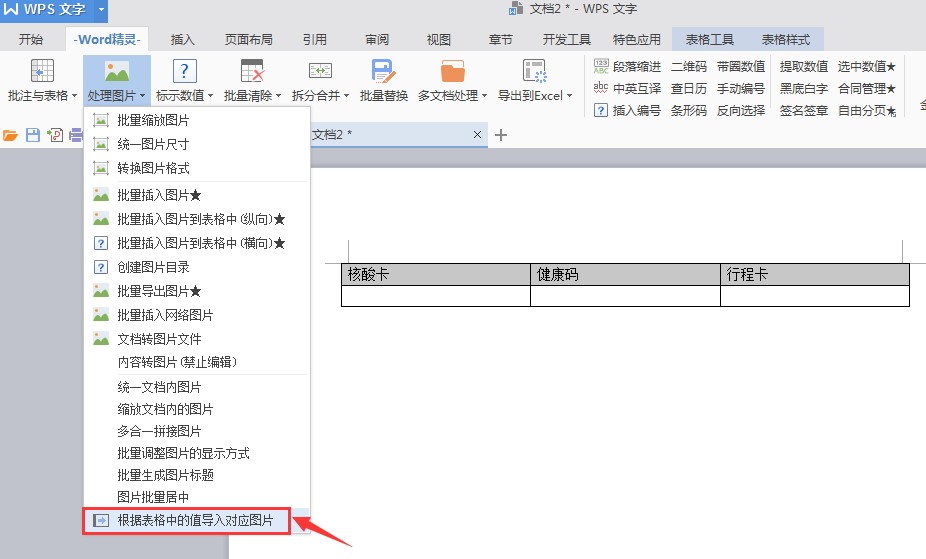The height and width of the screenshot is (559, 926).
Task: Click the WPS 文字 logo button
Action: [x=45, y=9]
